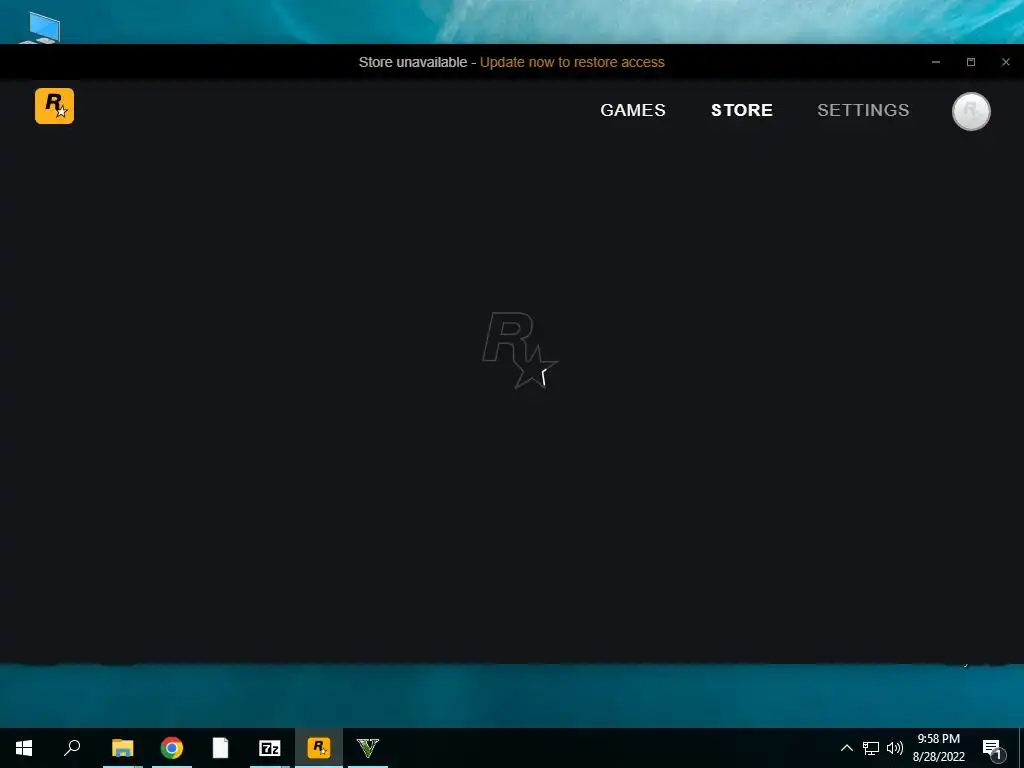Click 'Update now to restore access' link
The image size is (1024, 768).
coord(572,62)
